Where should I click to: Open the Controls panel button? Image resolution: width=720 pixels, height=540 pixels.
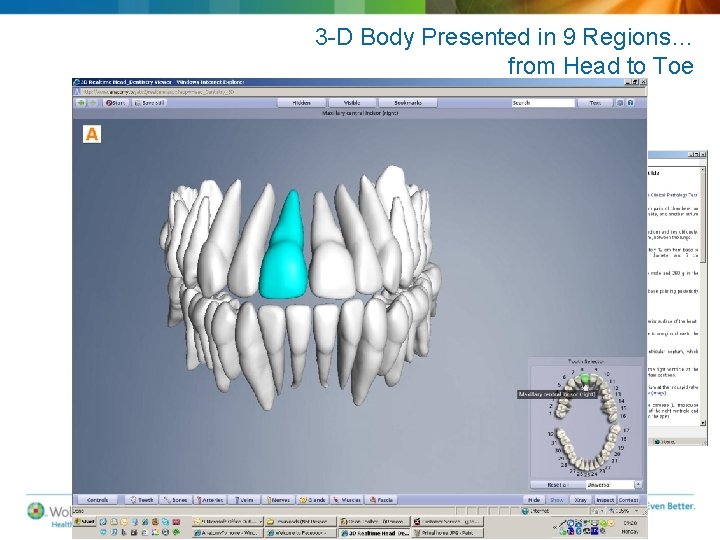pyautogui.click(x=97, y=500)
